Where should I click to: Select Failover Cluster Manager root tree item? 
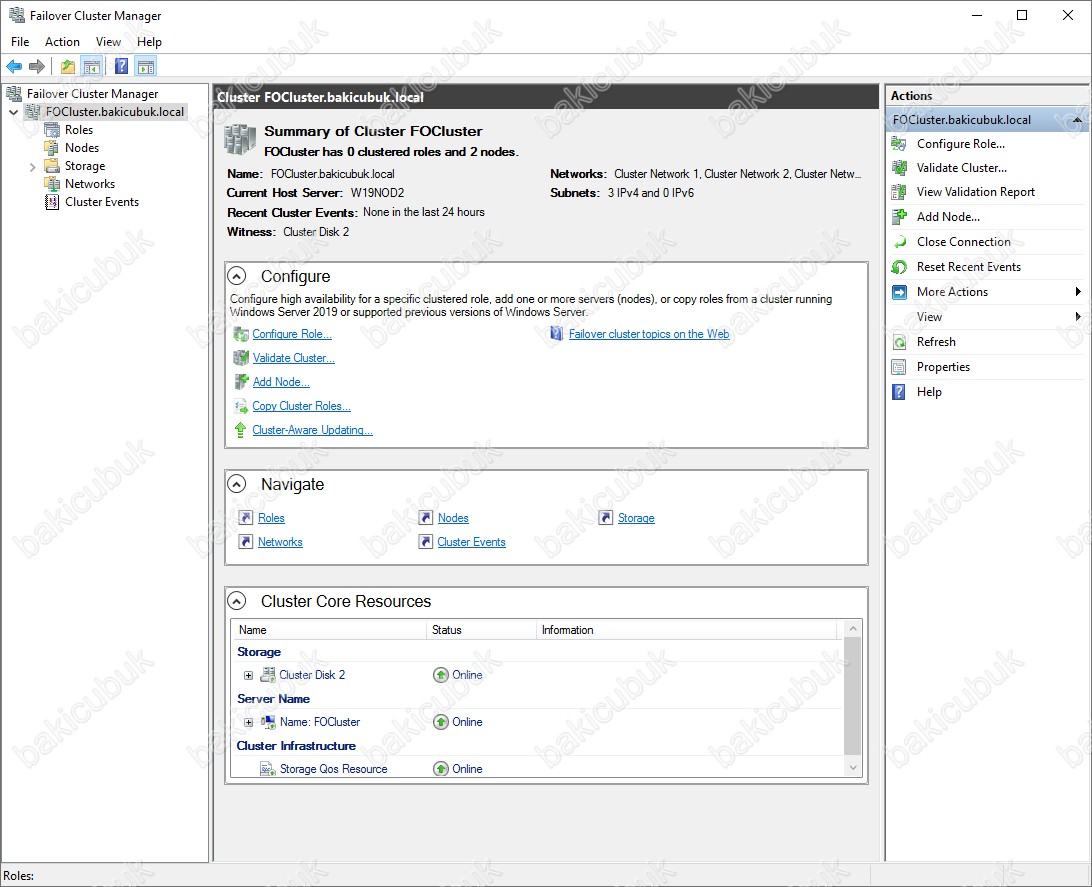pos(92,94)
